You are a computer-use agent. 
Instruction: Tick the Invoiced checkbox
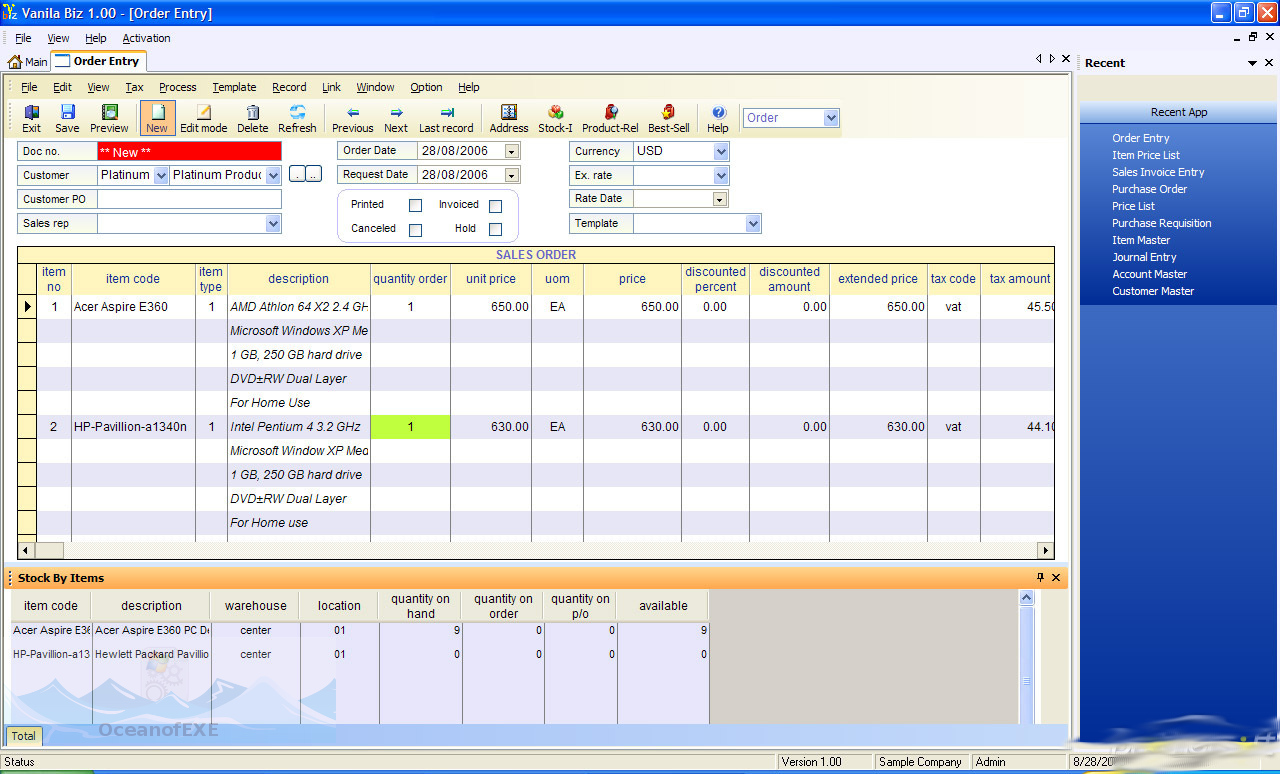pos(495,205)
